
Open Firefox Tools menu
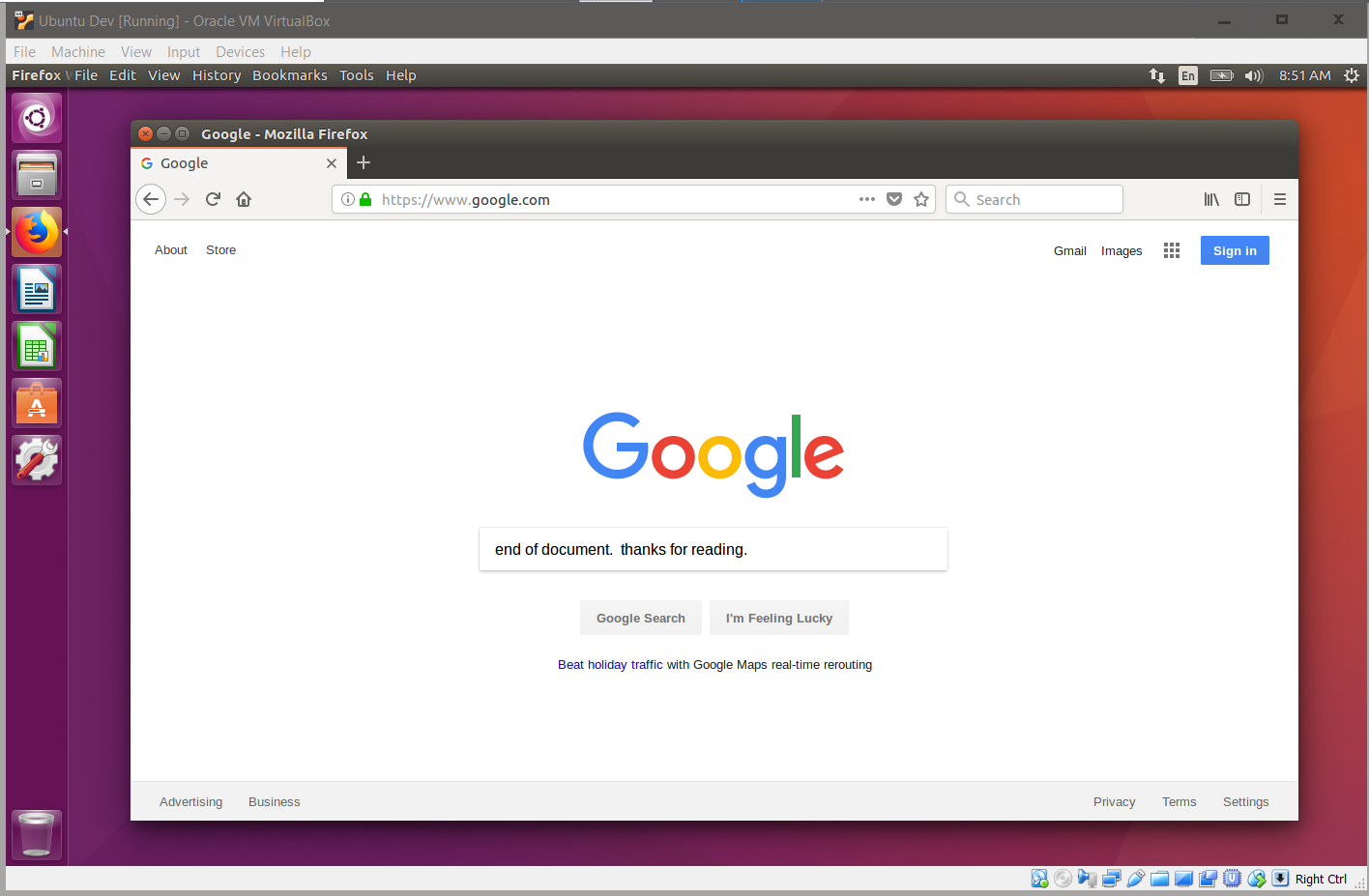pyautogui.click(x=357, y=75)
